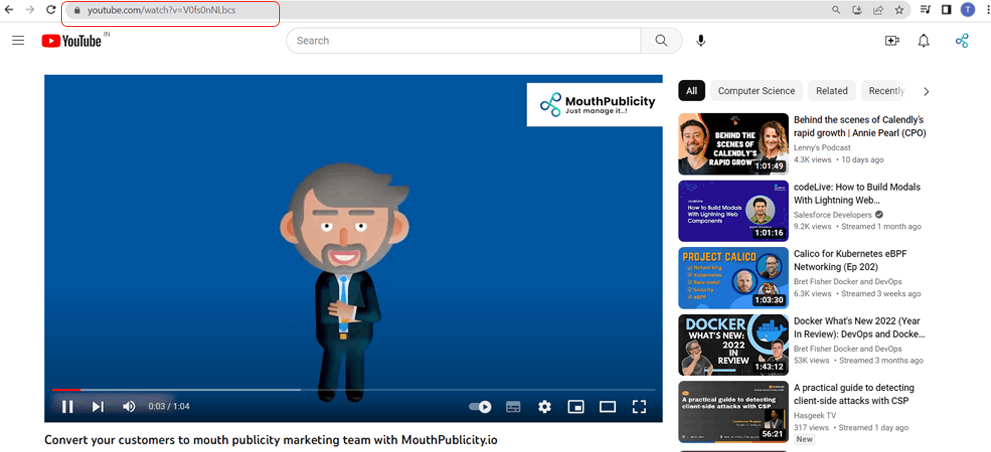Open the Chrome profile avatar T

[967, 9]
